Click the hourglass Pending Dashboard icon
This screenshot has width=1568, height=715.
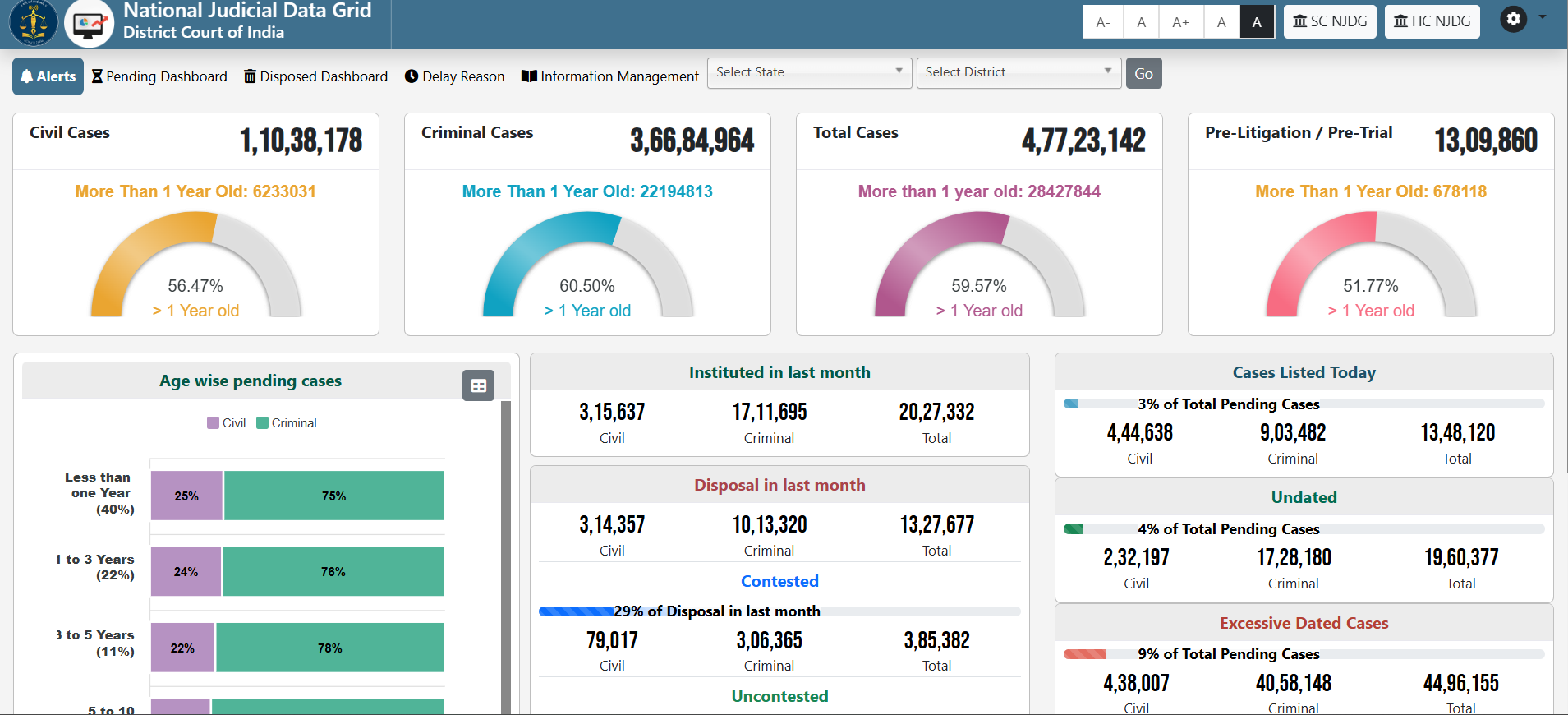(x=97, y=76)
